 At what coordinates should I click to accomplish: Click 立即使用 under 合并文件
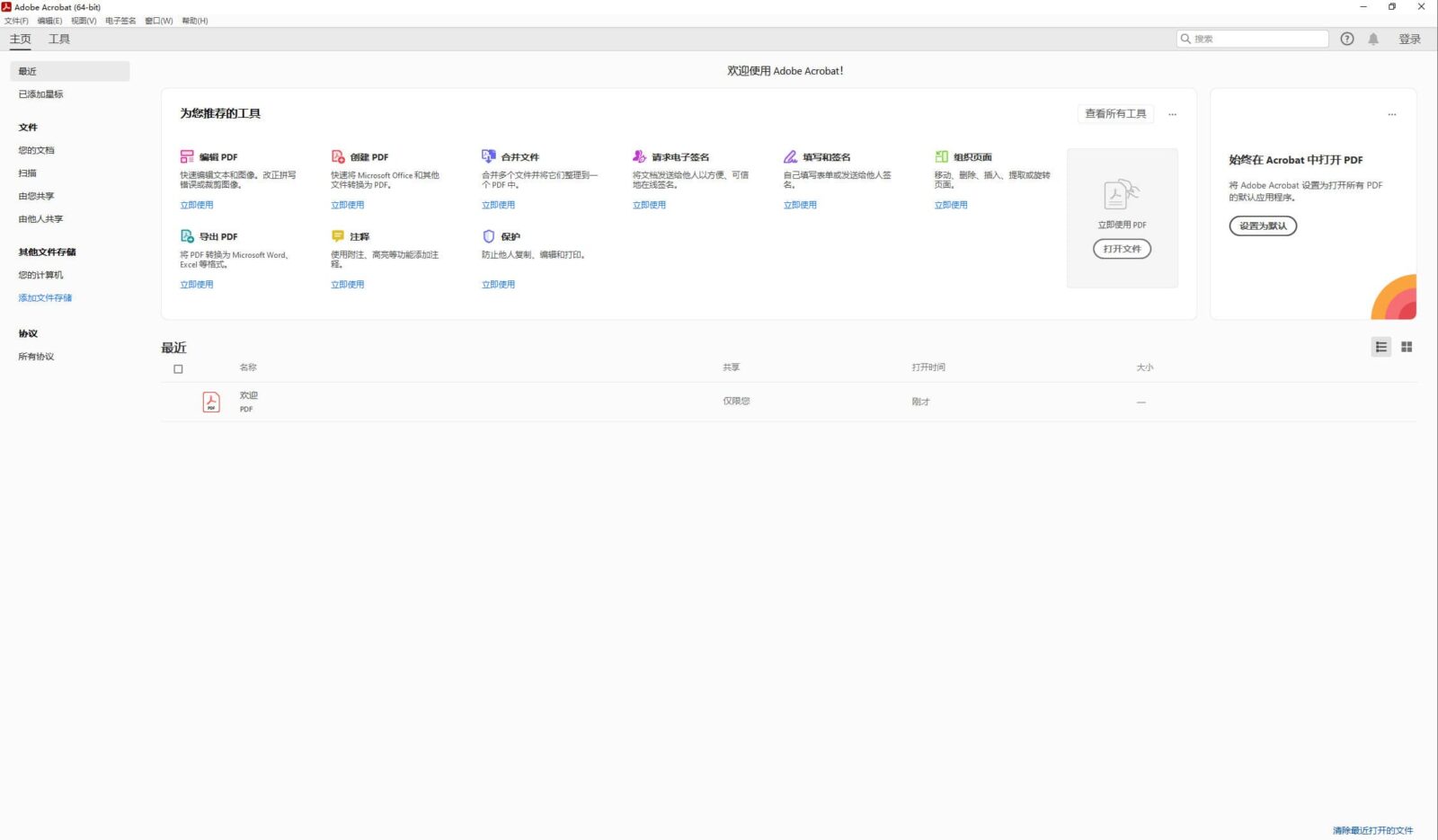click(x=499, y=205)
